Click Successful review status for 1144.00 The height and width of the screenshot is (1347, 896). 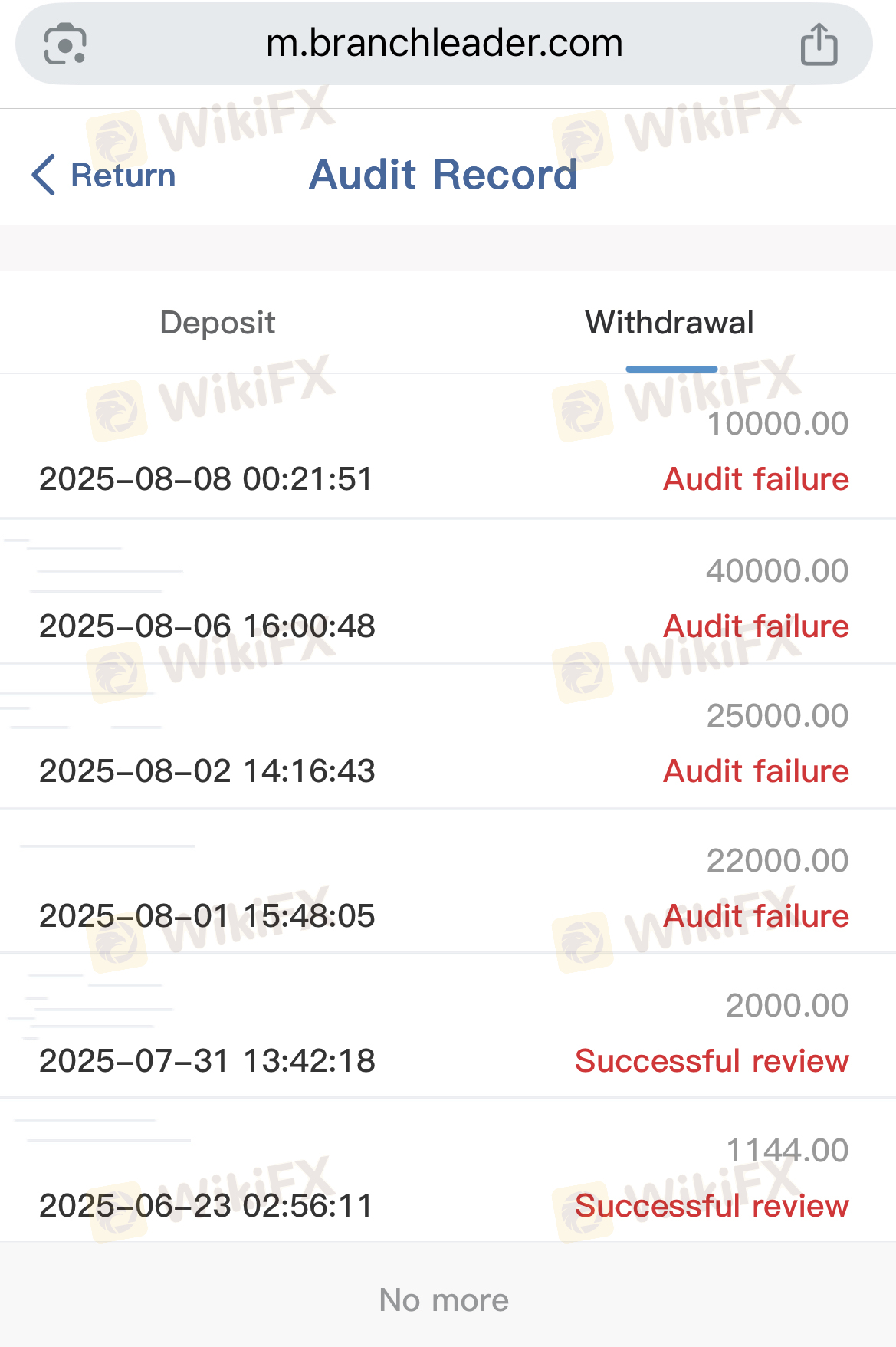pos(712,1206)
